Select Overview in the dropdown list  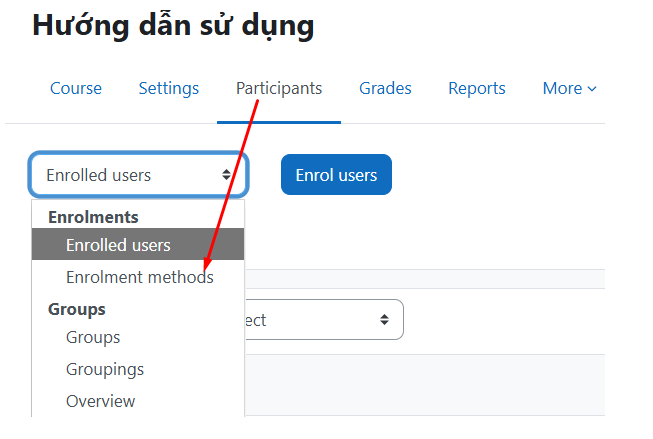100,401
